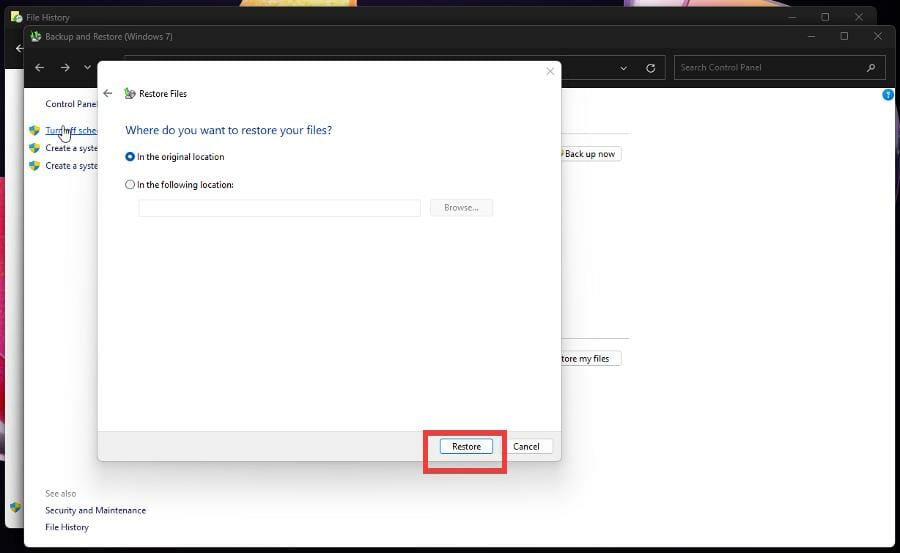
Task: Click the restore location path field
Action: tap(279, 208)
